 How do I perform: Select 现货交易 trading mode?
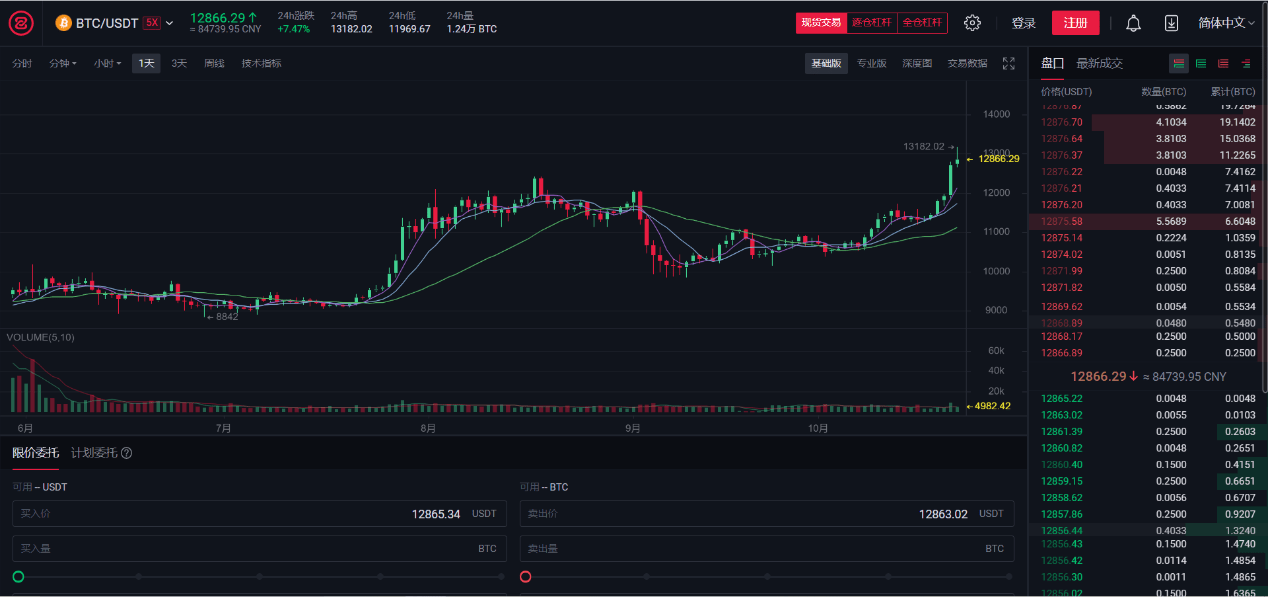[x=821, y=23]
